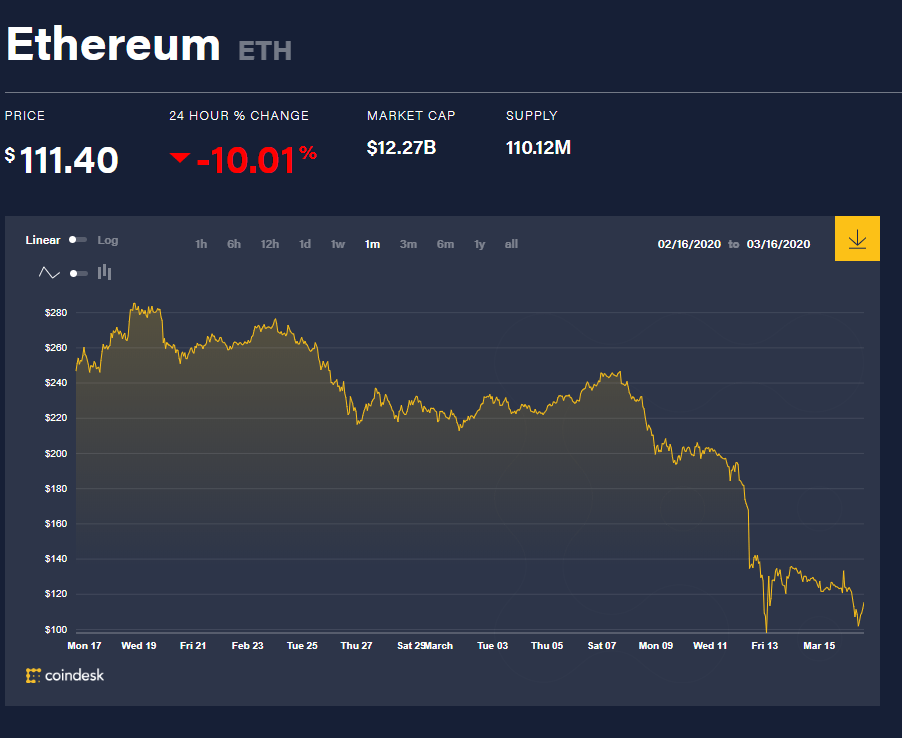Select the line chart icon

(x=49, y=273)
